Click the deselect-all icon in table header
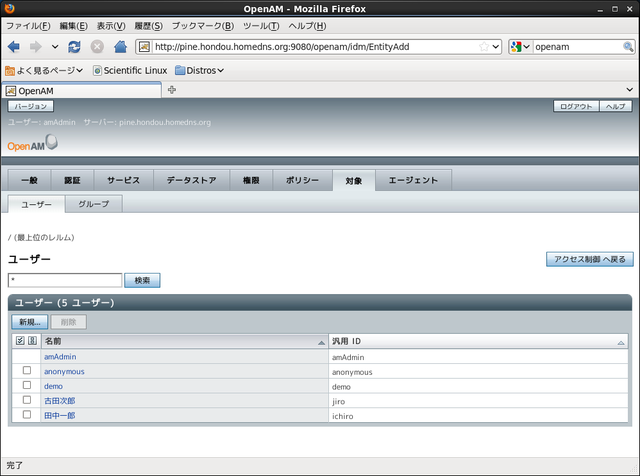The width and height of the screenshot is (640, 476). coord(33,341)
